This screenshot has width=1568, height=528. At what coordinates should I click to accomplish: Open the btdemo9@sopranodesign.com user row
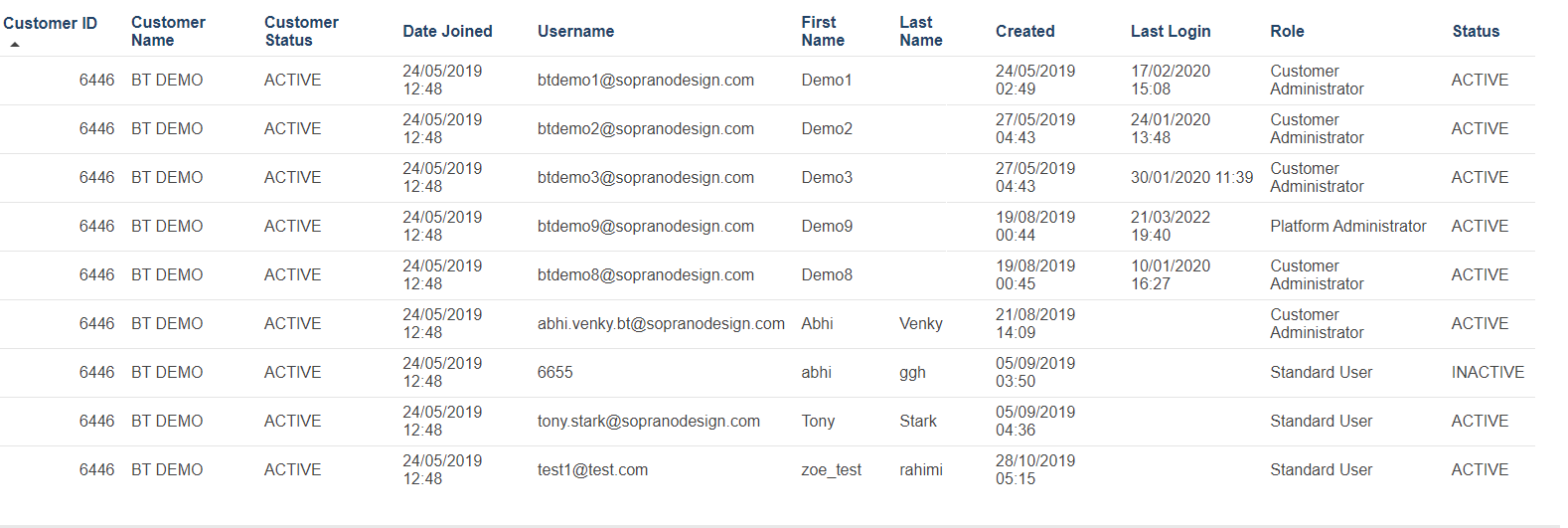(645, 226)
